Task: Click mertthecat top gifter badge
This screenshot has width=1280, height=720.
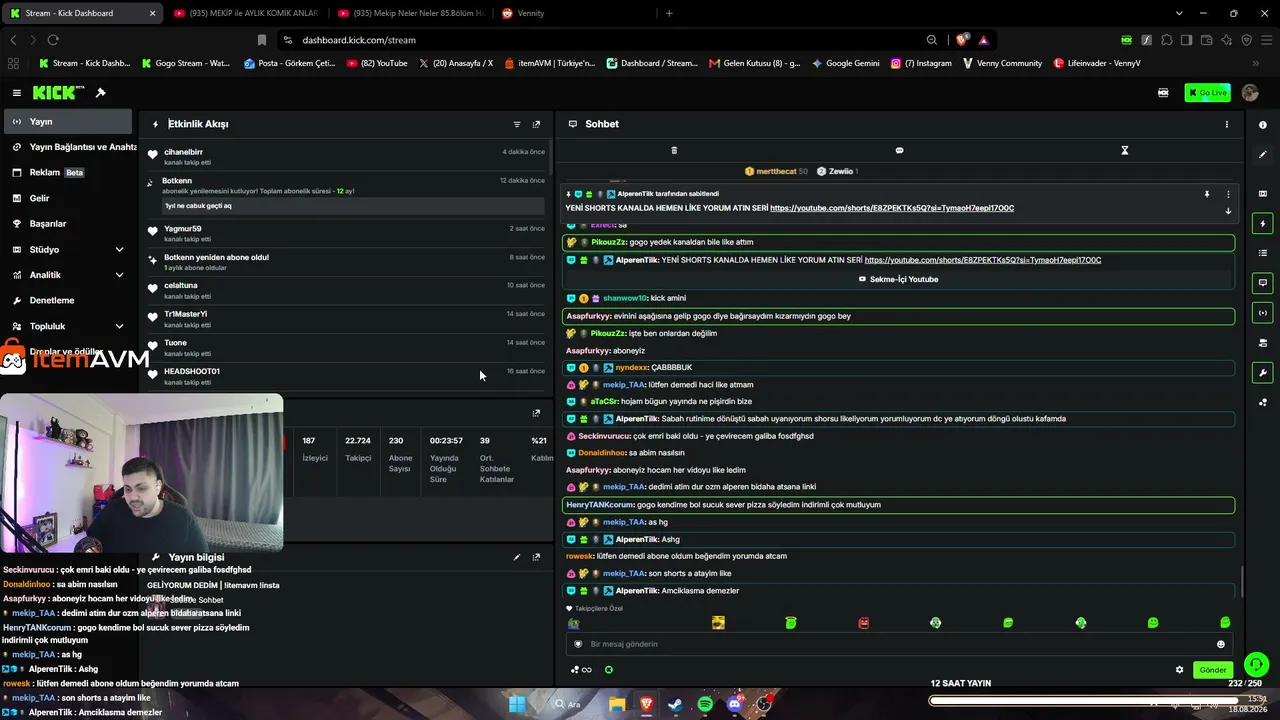Action: pyautogui.click(x=776, y=171)
